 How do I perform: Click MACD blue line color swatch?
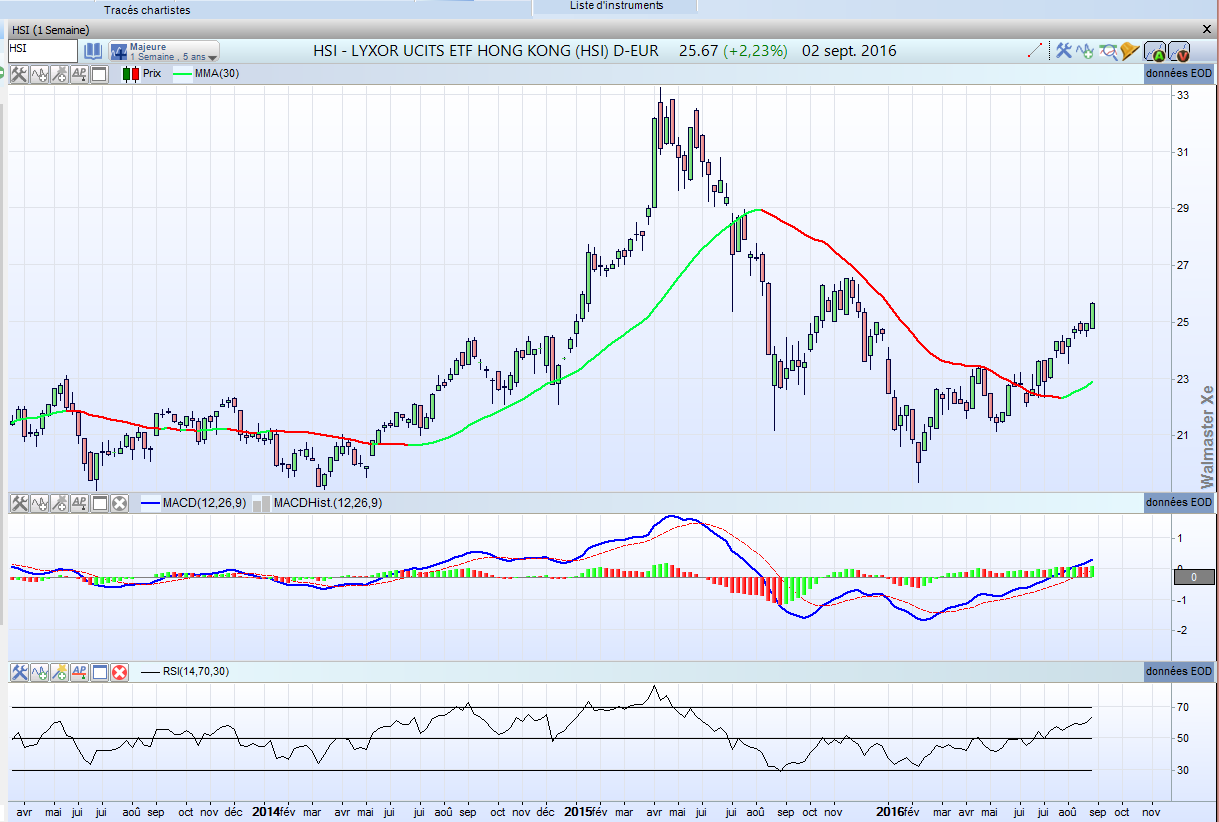pos(150,503)
